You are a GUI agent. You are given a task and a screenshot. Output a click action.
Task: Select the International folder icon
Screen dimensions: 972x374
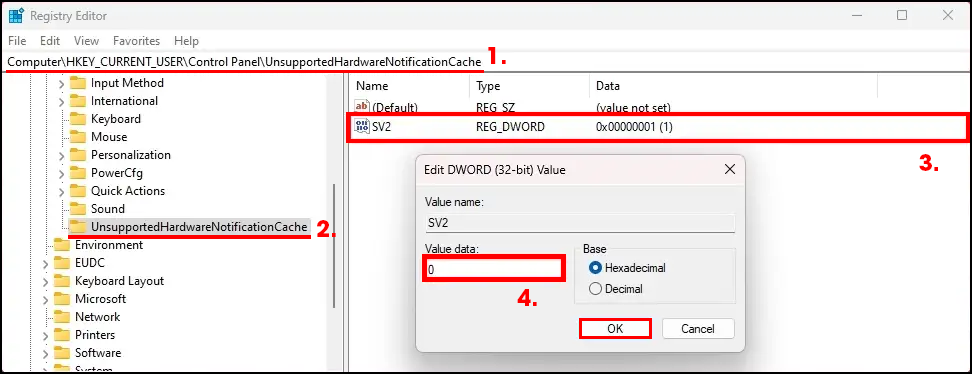coord(77,101)
